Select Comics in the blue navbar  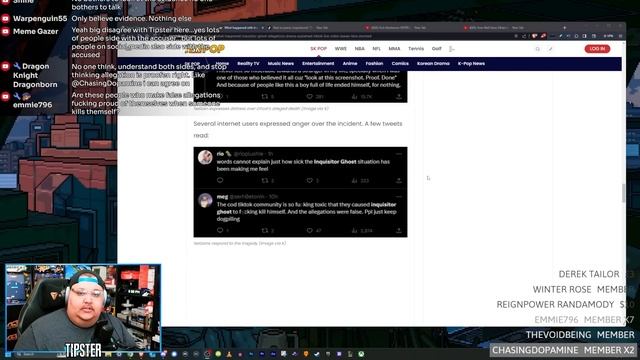[x=400, y=64]
